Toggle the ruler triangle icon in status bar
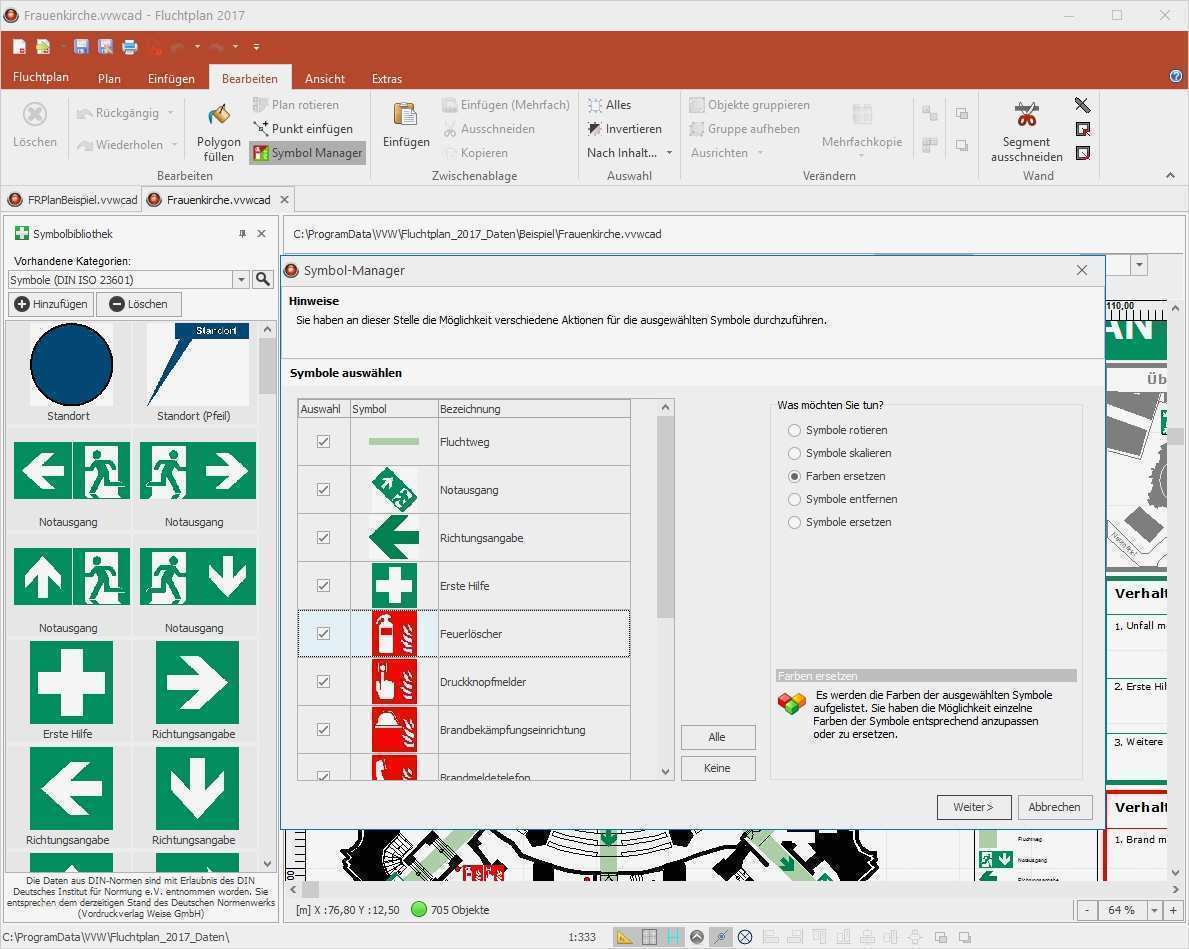Screen dimensions: 1189x949 coord(625,937)
